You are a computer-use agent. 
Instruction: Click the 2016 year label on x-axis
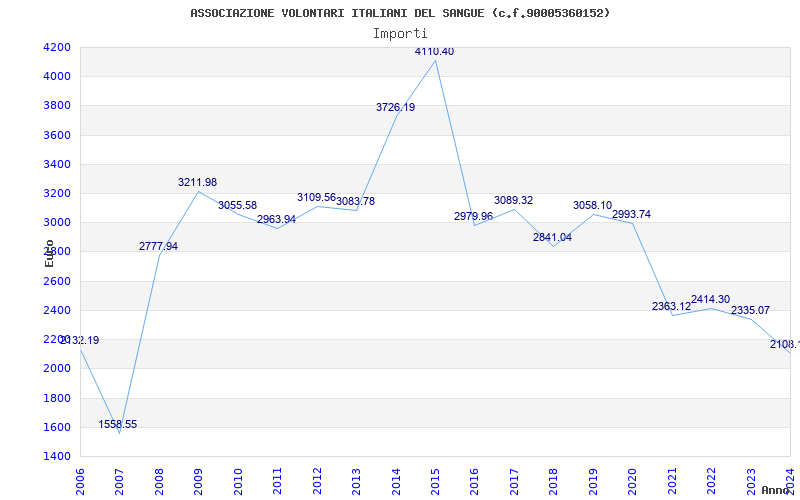click(475, 482)
